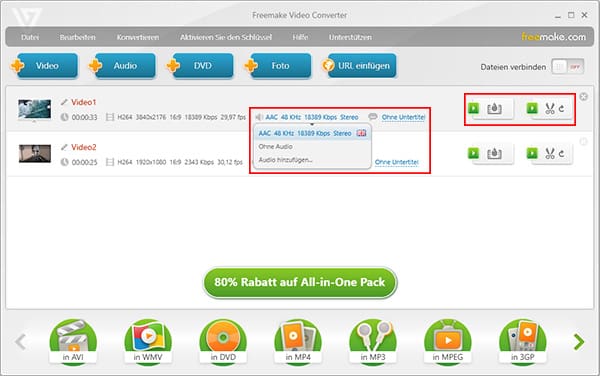Click the Video1 thumbnail
Screen dimensions: 600x376
point(34,109)
